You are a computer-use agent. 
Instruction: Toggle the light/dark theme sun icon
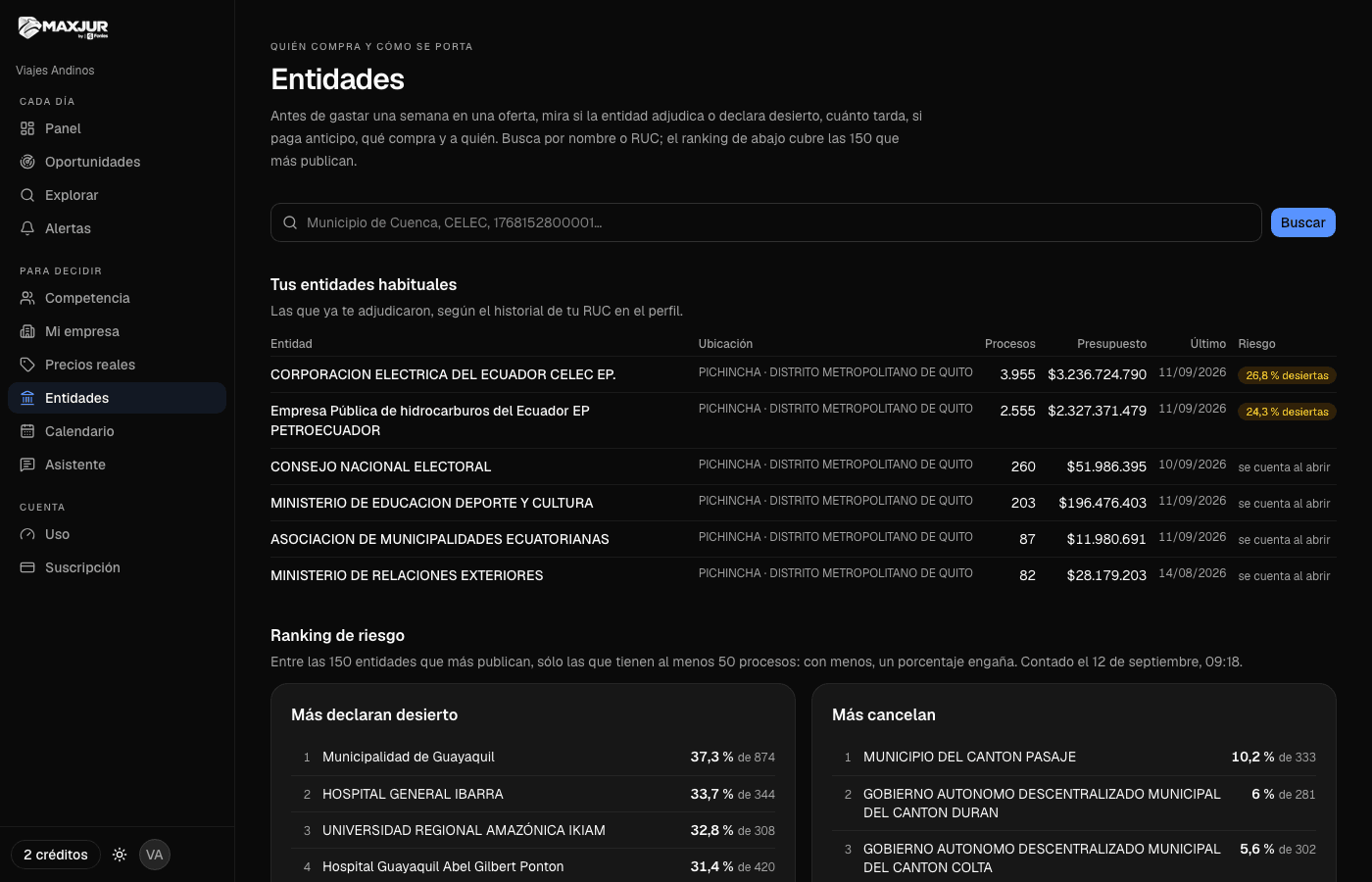[120, 855]
